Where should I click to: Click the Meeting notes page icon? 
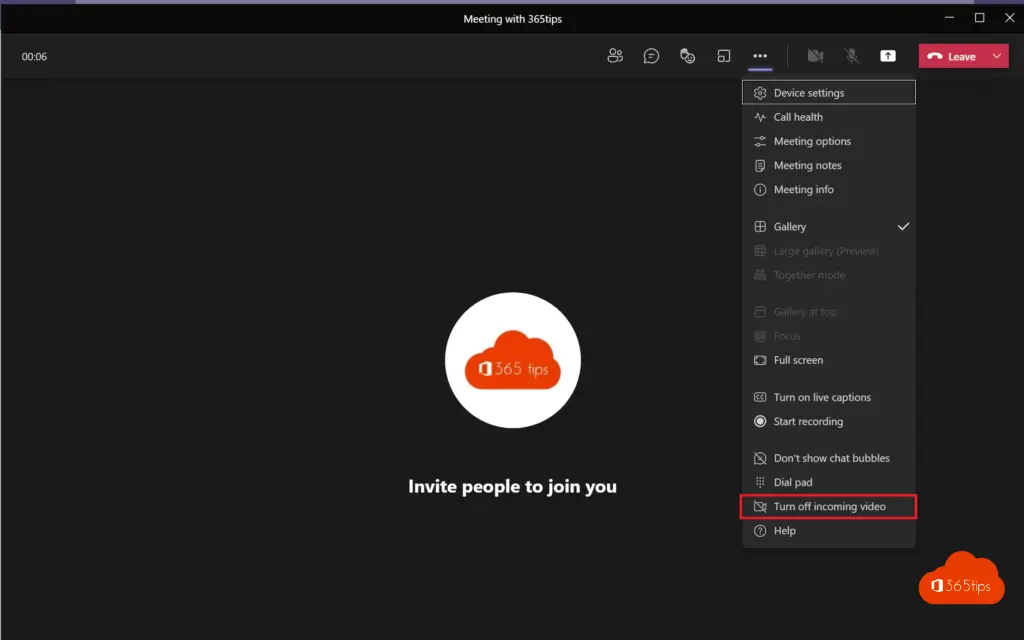click(x=760, y=165)
